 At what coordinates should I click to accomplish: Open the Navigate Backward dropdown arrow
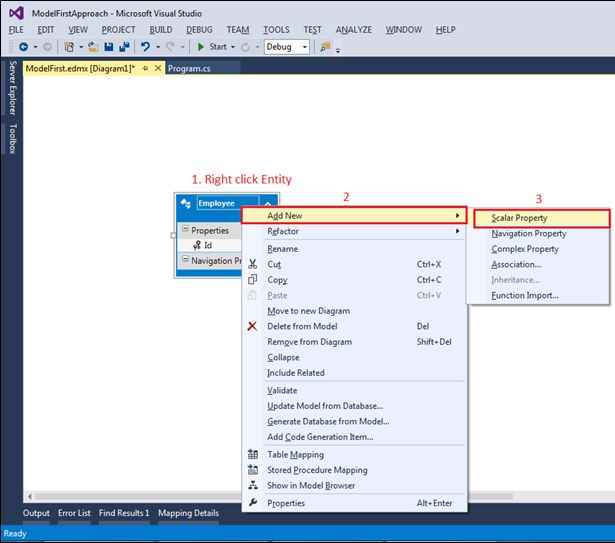[35, 47]
